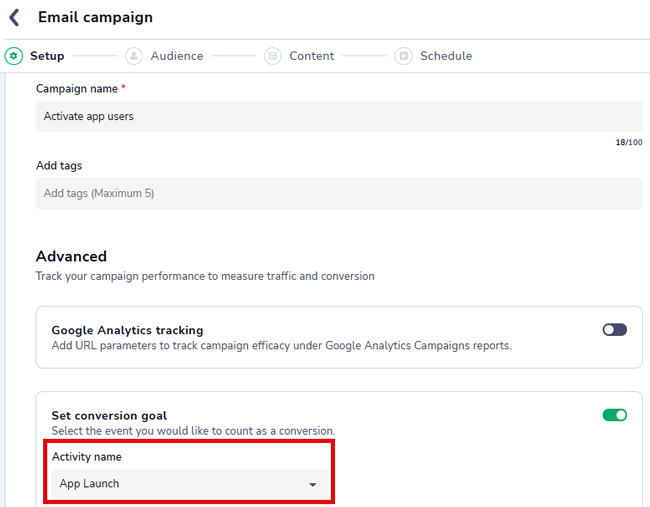The height and width of the screenshot is (507, 650).
Task: Click the Audience step person icon
Action: click(x=134, y=56)
